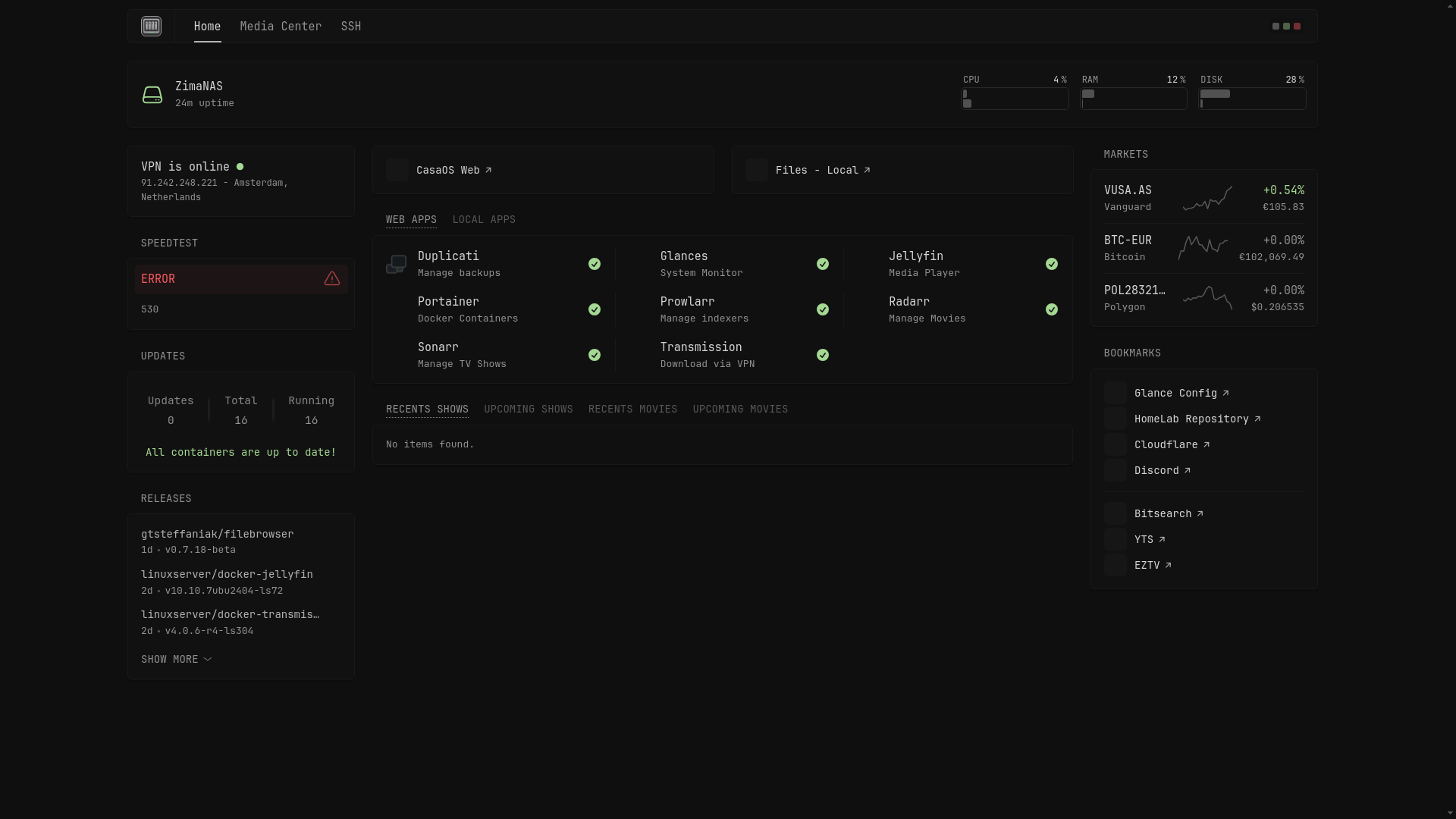Click Prowlarr green status check icon
Viewport: 1456px width, 819px height.
click(823, 309)
